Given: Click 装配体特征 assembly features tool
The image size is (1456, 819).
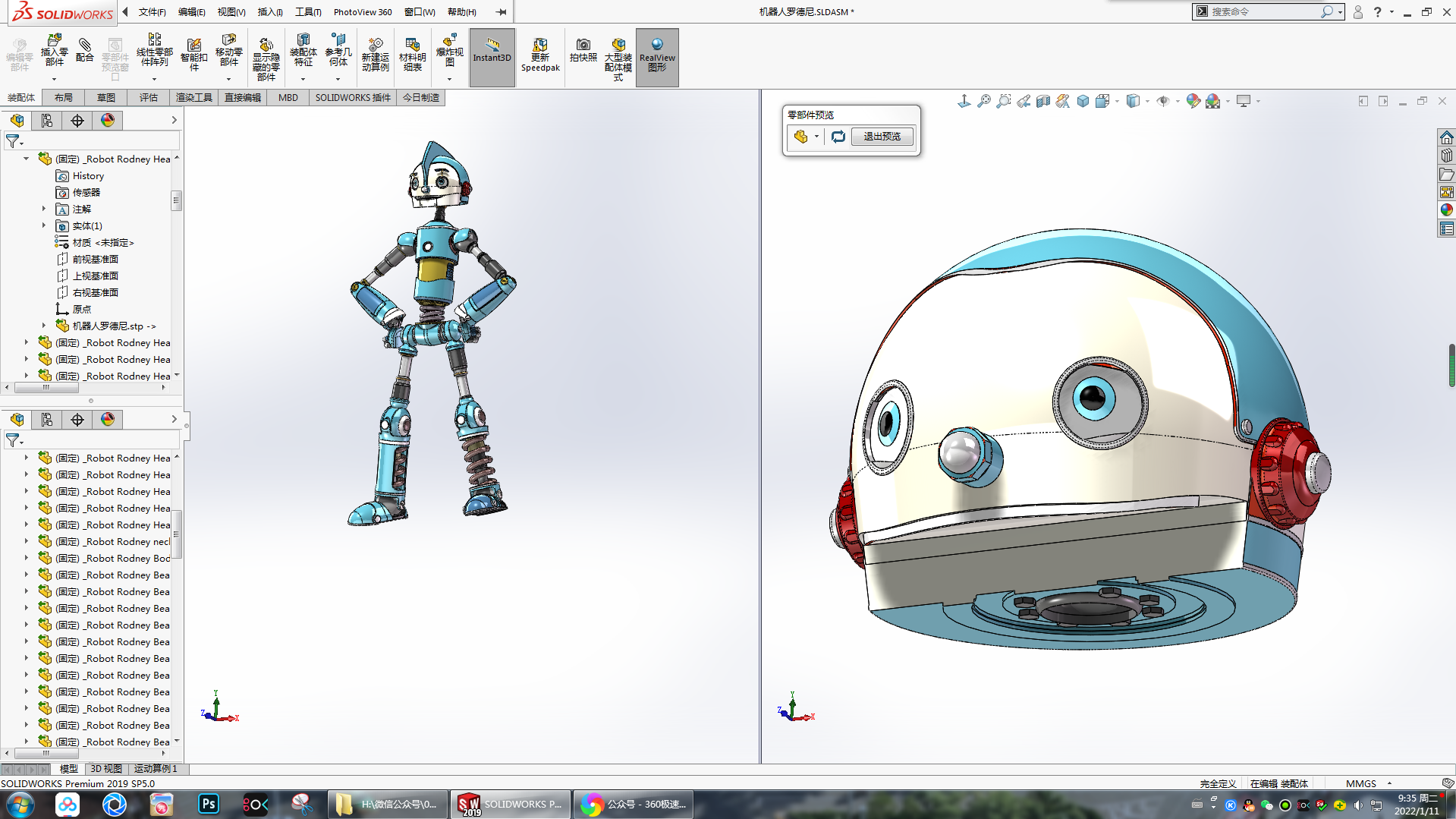Looking at the screenshot, I should point(303,52).
